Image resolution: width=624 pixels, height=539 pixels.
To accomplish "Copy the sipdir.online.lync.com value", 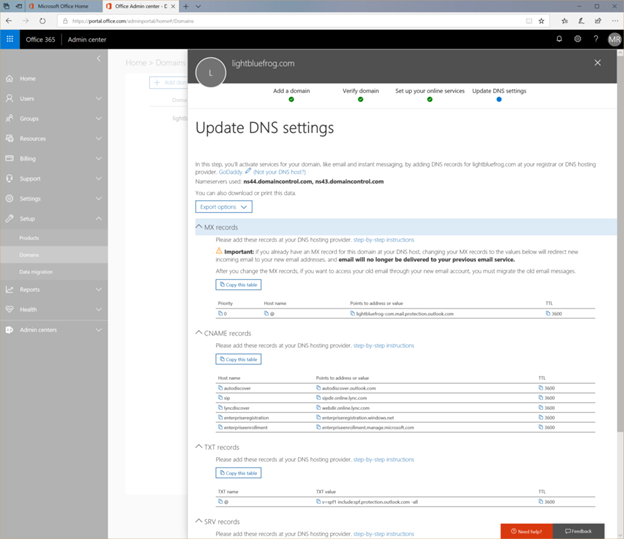I will click(x=318, y=398).
